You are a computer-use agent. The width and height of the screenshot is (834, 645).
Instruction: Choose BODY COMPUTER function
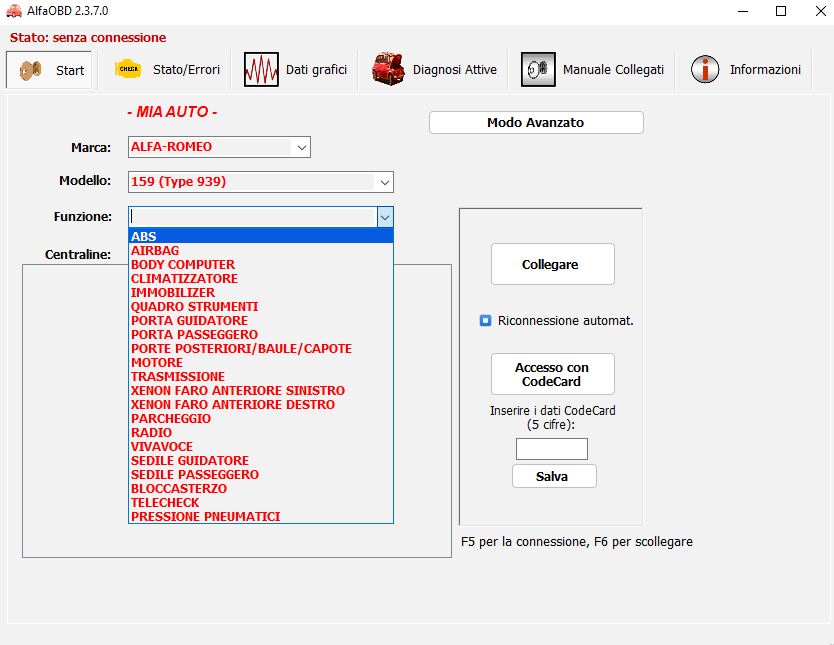[x=261, y=264]
